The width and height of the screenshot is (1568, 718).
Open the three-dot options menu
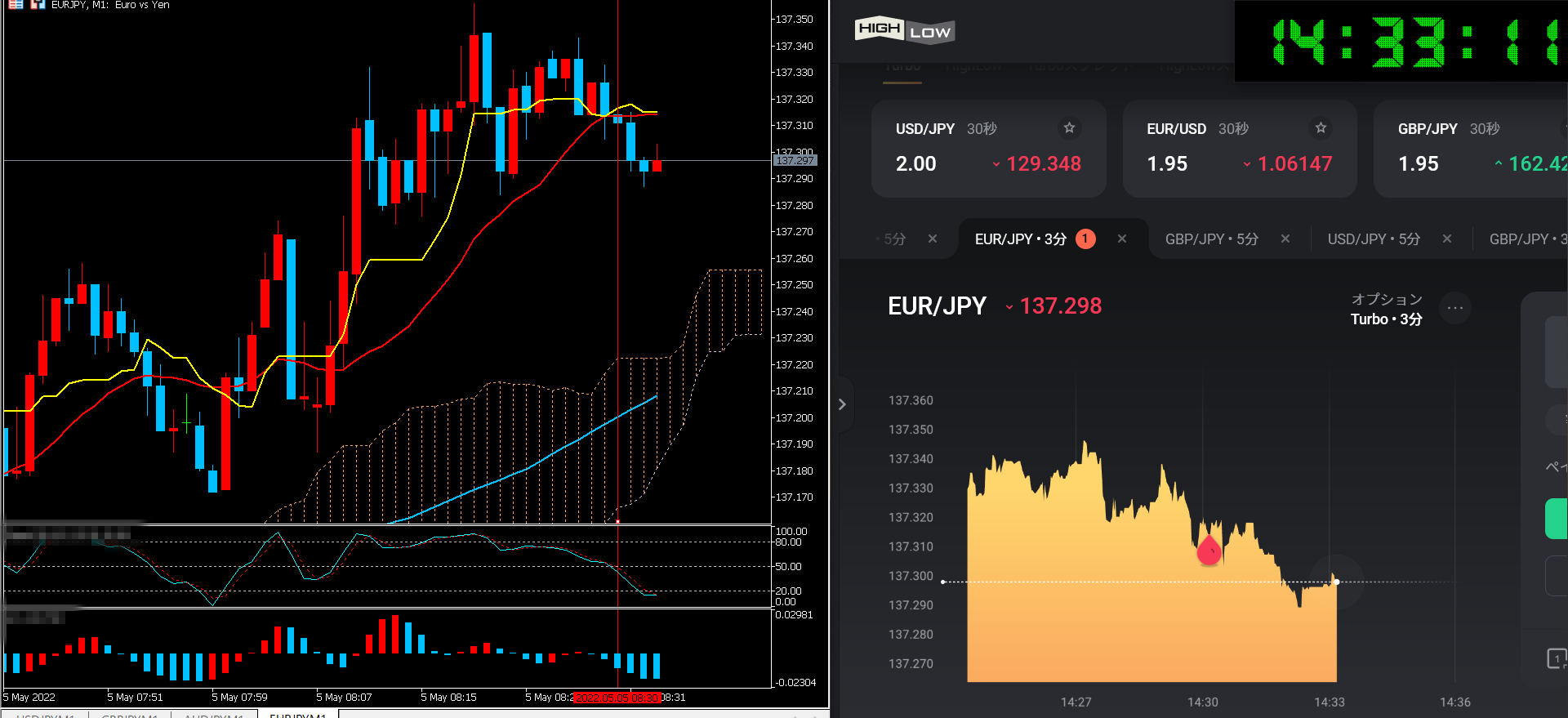pos(1454,308)
